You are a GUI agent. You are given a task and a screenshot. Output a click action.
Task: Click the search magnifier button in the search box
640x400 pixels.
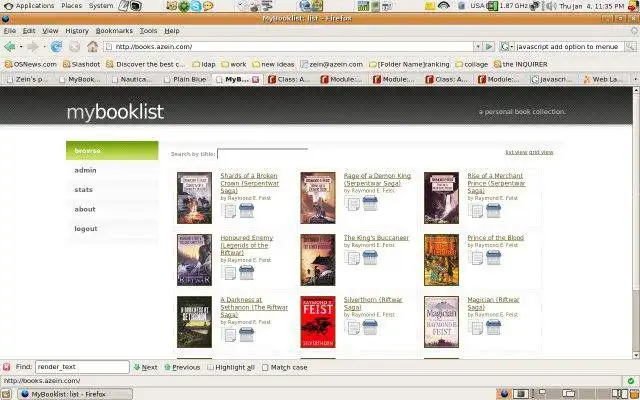coord(631,47)
